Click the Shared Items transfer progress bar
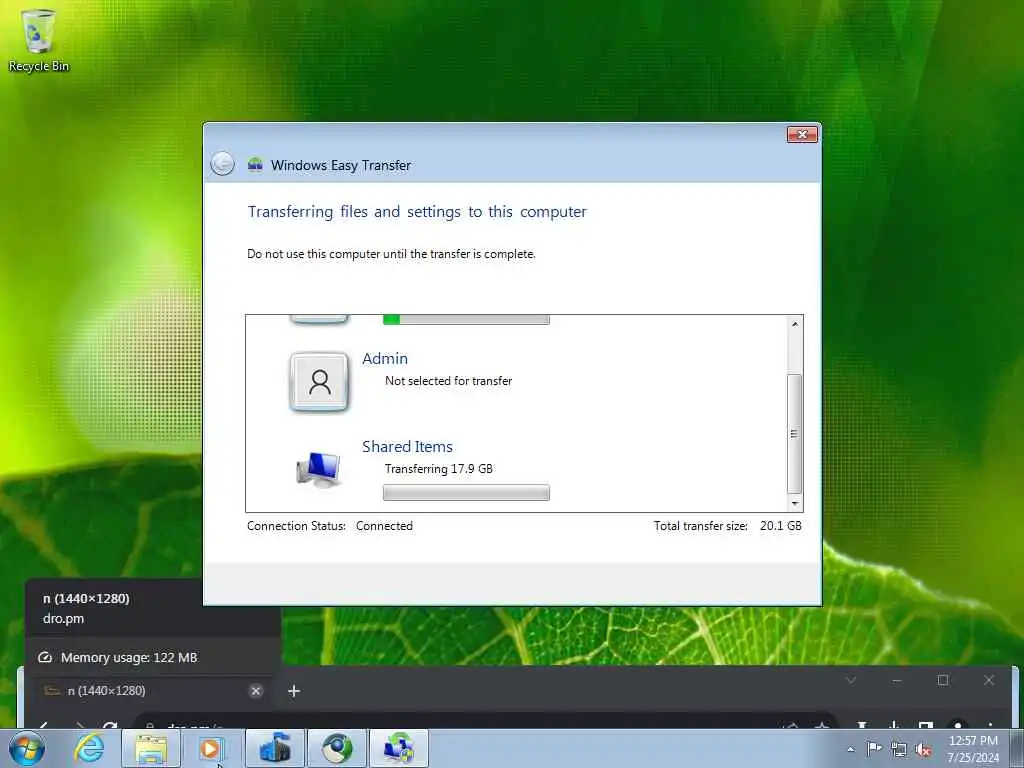The width and height of the screenshot is (1024, 768). (466, 492)
